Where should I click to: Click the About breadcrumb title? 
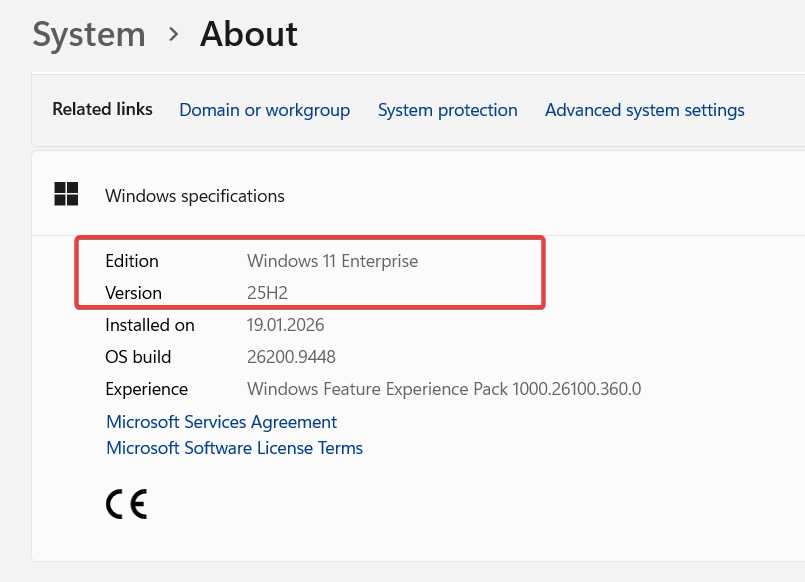(x=248, y=34)
